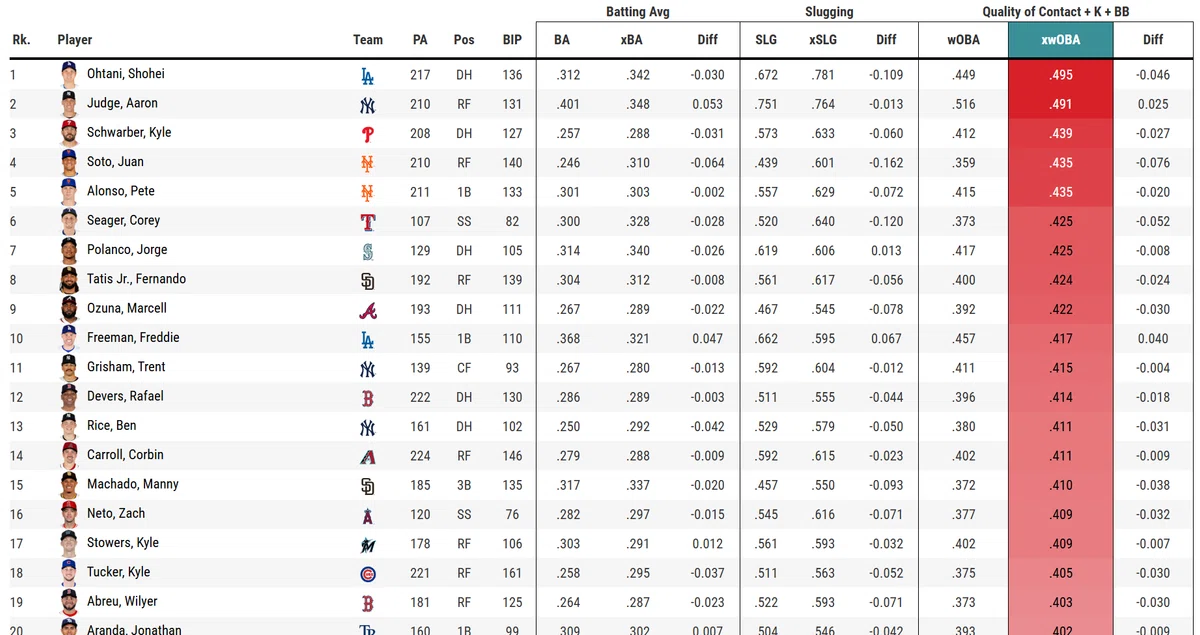This screenshot has height=635, width=1200.
Task: Click the Cubs logo in Tucker's row
Action: coord(367,574)
